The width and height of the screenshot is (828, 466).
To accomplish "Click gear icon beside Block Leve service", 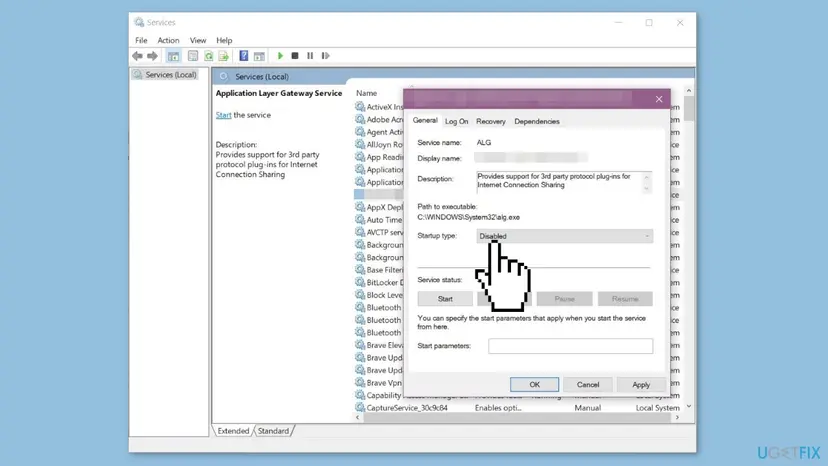I will click(360, 295).
